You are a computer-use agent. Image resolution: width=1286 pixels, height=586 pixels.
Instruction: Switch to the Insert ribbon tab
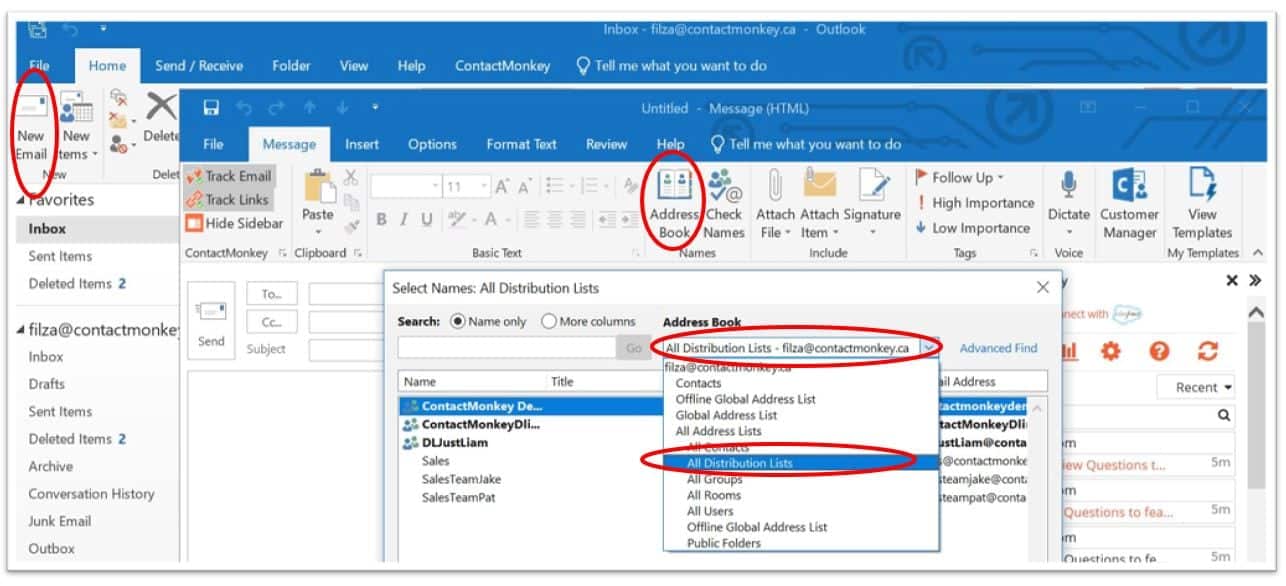point(361,143)
